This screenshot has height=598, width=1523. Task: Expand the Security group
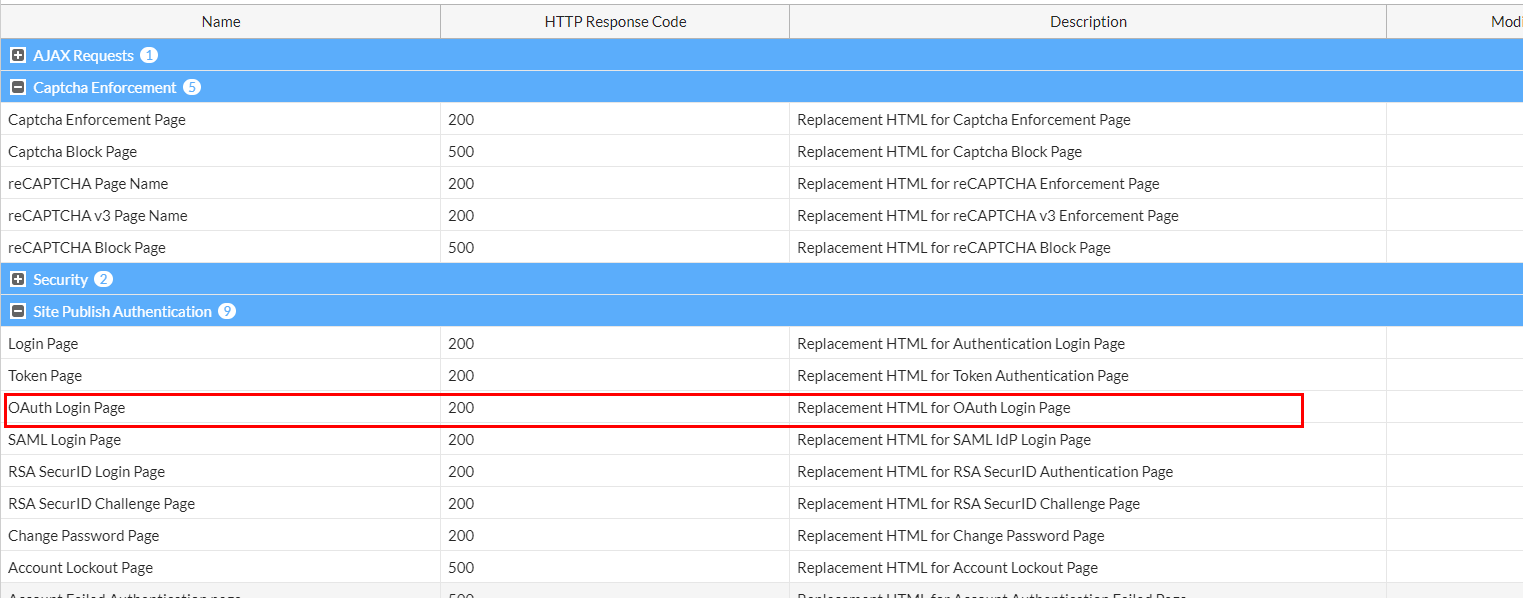[x=18, y=280]
